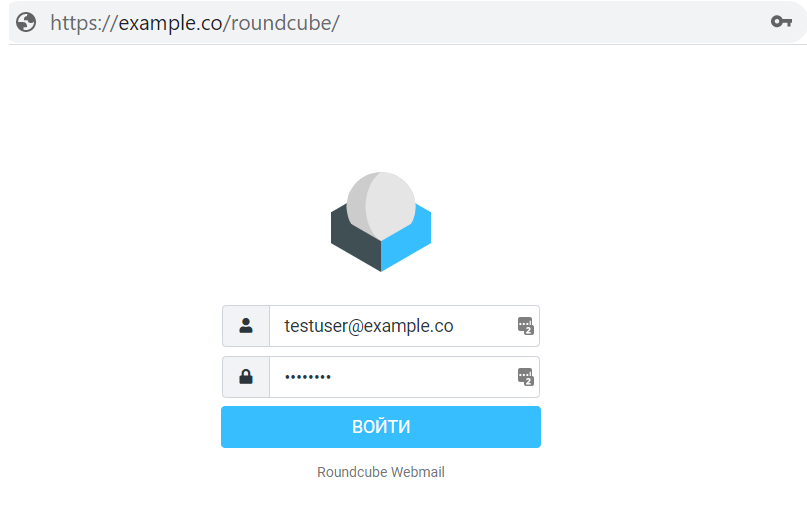Open password manager icon in password field
This screenshot has width=807, height=516.
(525, 377)
